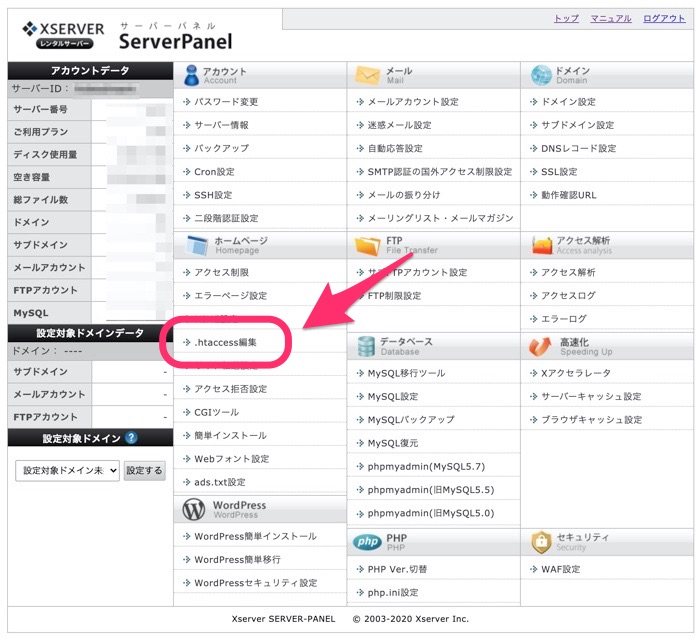Open MySQLバックアップ
This screenshot has width=700, height=640.
411,420
